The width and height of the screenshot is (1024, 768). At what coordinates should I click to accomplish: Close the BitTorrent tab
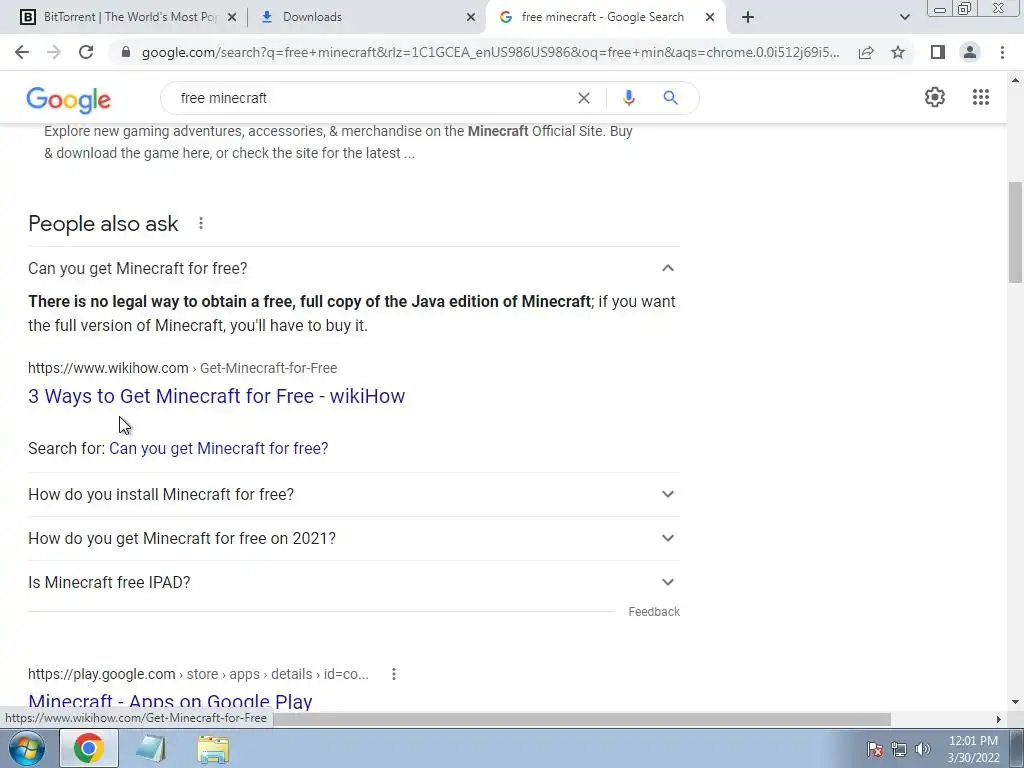point(231,18)
